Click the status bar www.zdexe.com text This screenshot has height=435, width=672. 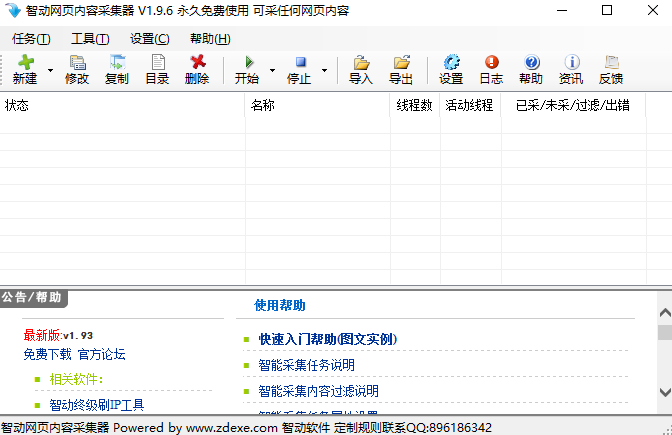232,428
